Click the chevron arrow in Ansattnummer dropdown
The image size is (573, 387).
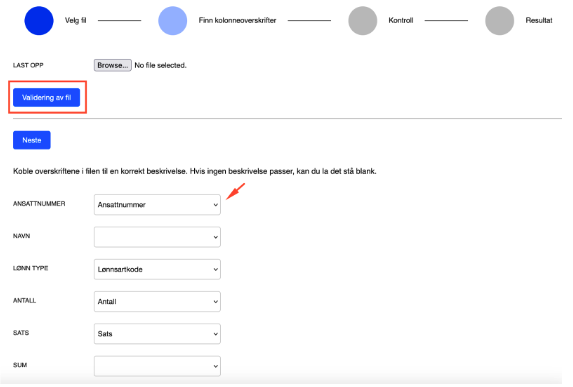(x=216, y=205)
